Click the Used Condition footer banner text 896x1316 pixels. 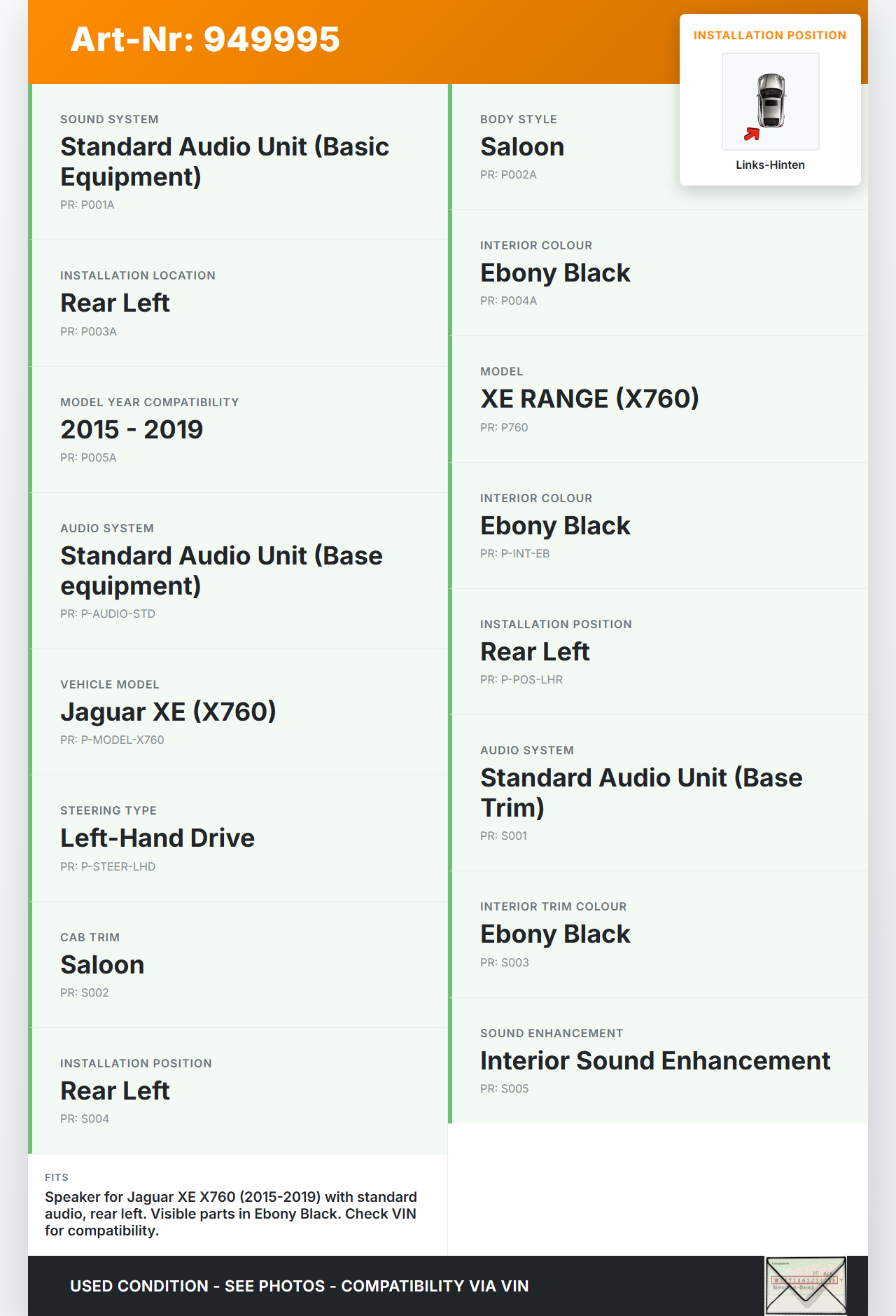(x=300, y=1286)
